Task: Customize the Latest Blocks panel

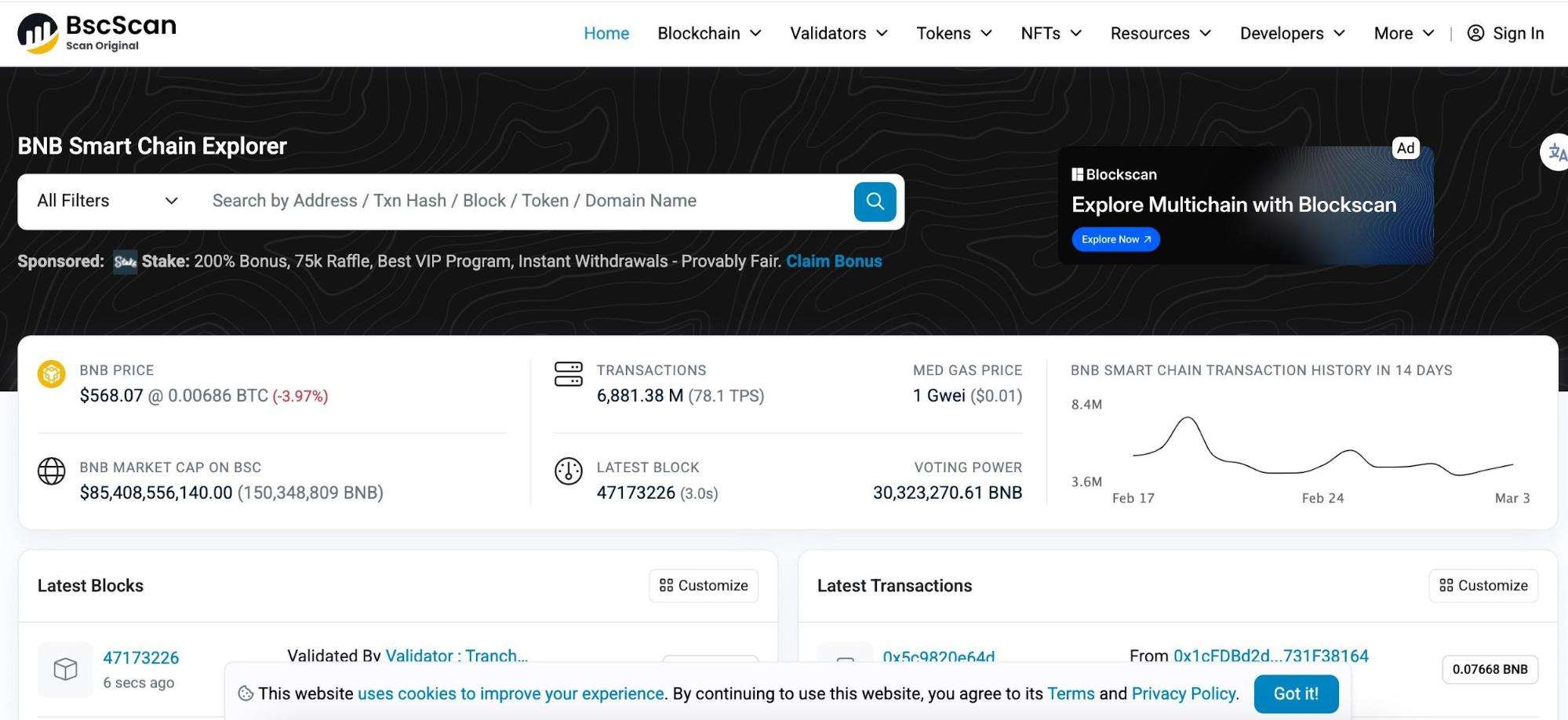Action: tap(704, 586)
